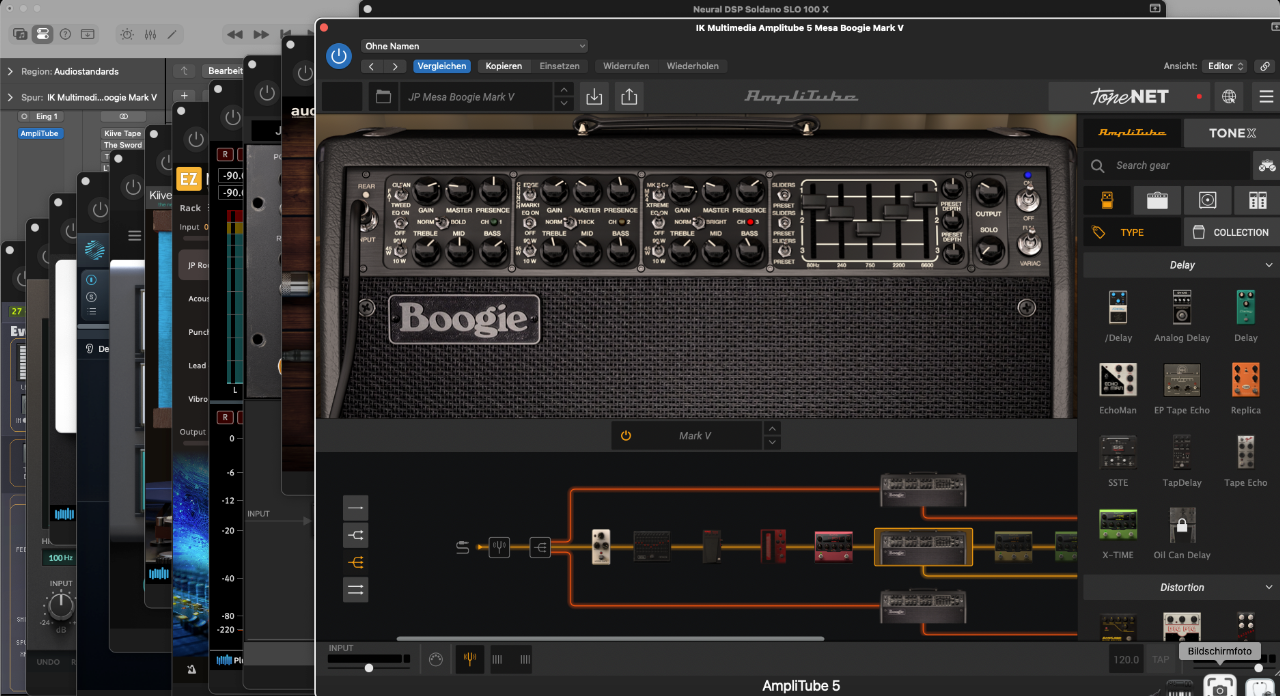
Task: Click the tuner block in signal chain
Action: [499, 547]
